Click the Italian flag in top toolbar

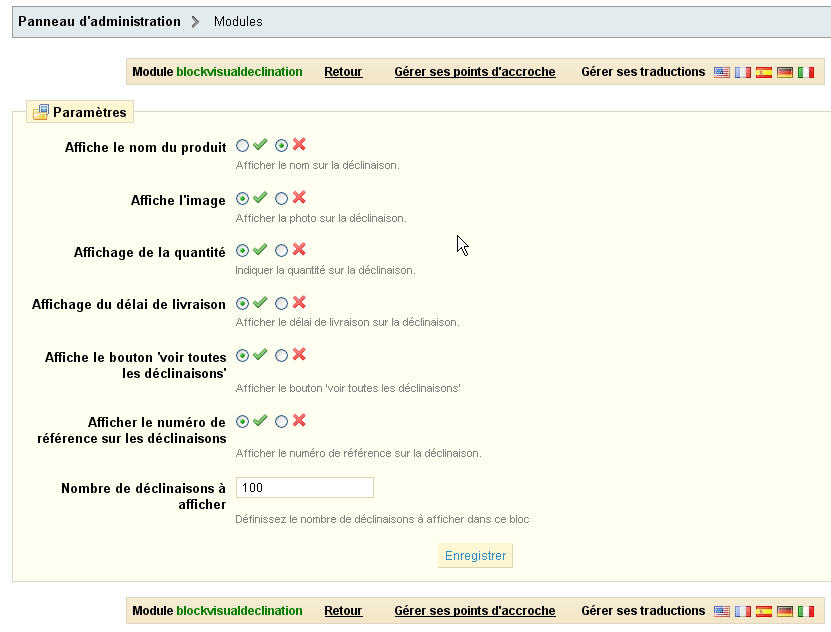pos(806,72)
